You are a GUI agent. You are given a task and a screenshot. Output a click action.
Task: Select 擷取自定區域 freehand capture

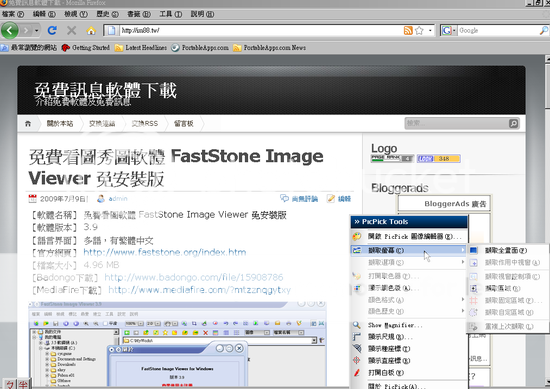pos(508,312)
